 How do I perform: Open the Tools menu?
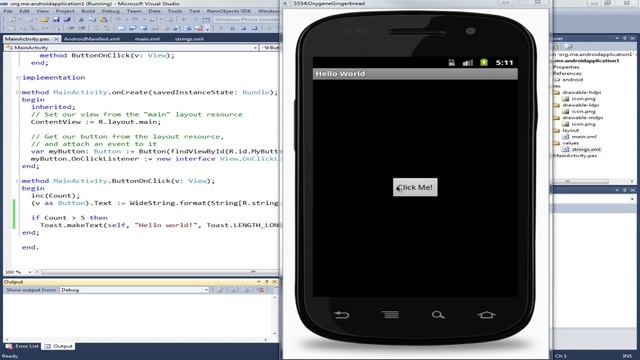[175, 11]
